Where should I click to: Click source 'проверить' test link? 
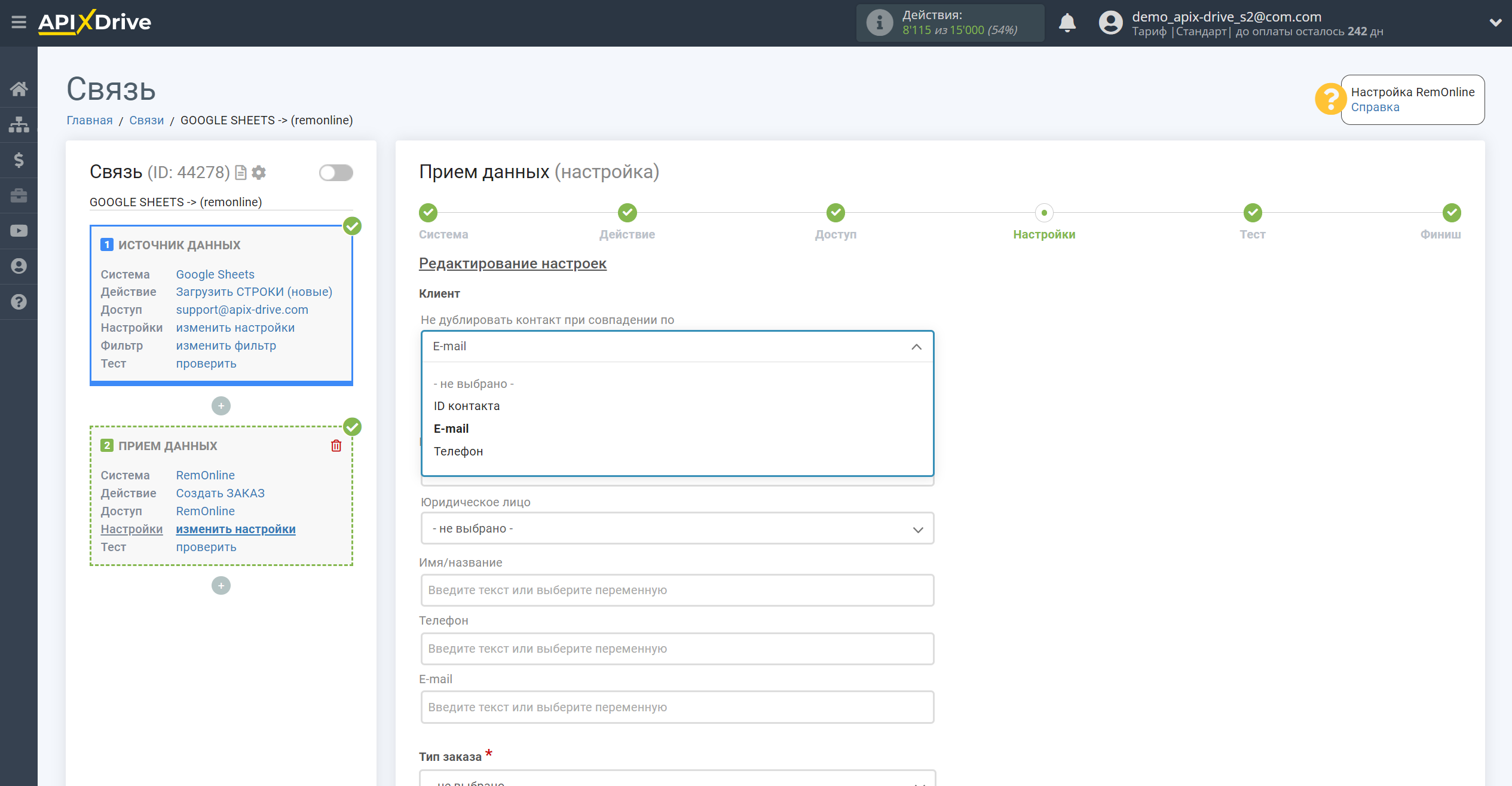pos(206,363)
